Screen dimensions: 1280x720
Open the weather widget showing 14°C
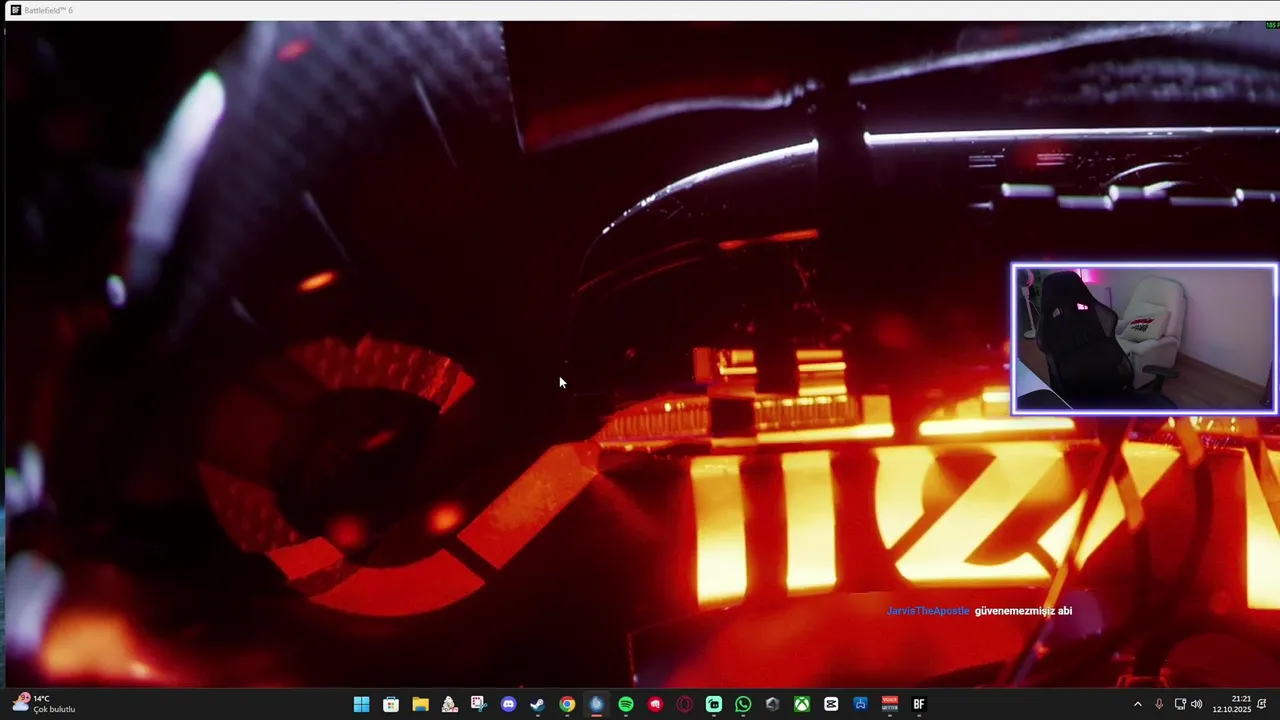click(44, 704)
